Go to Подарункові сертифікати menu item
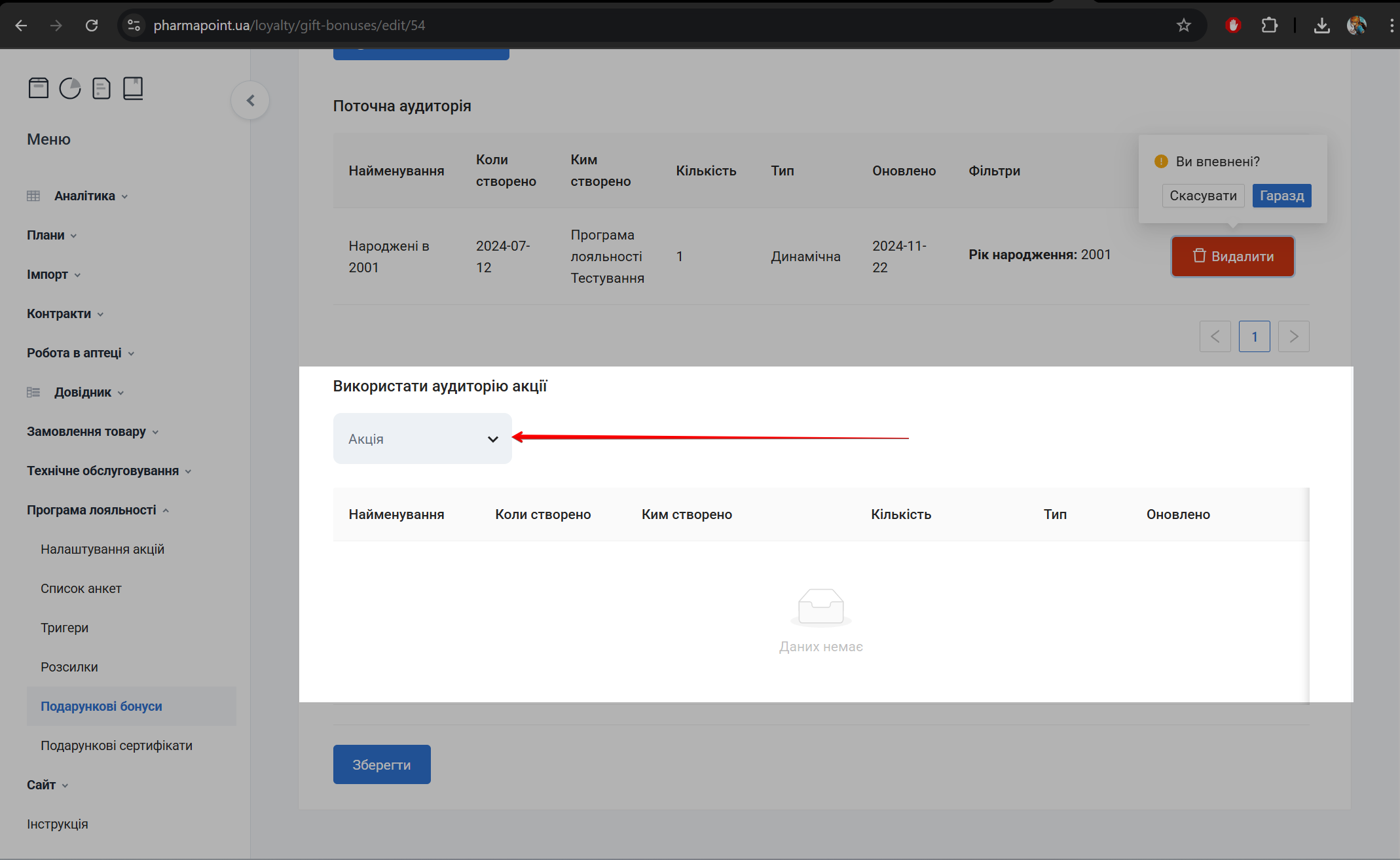The height and width of the screenshot is (860, 1400). (x=117, y=745)
